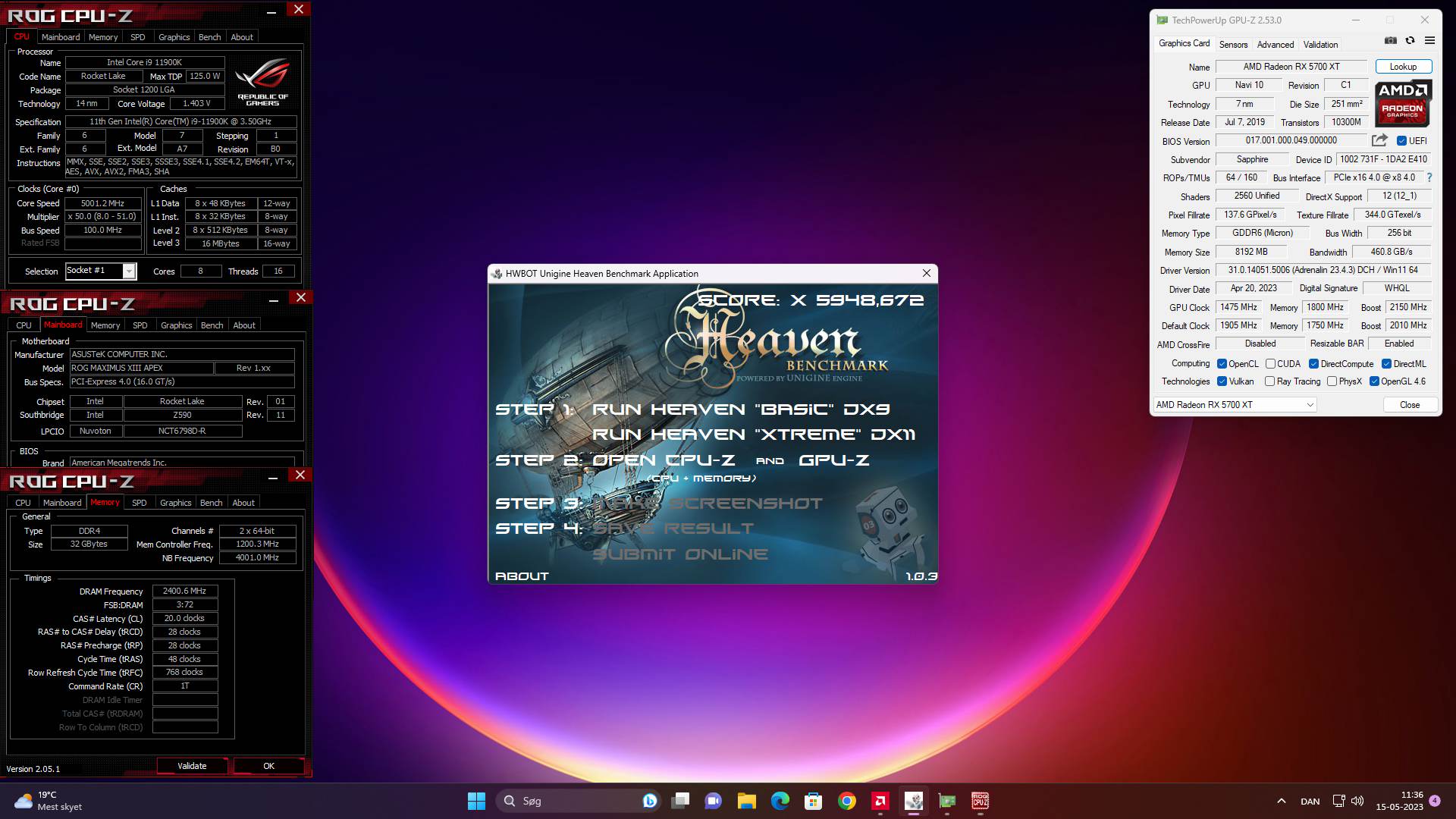Open Graphics tab in the CPU-Z Timings window
This screenshot has width=1456, height=819.
[175, 503]
